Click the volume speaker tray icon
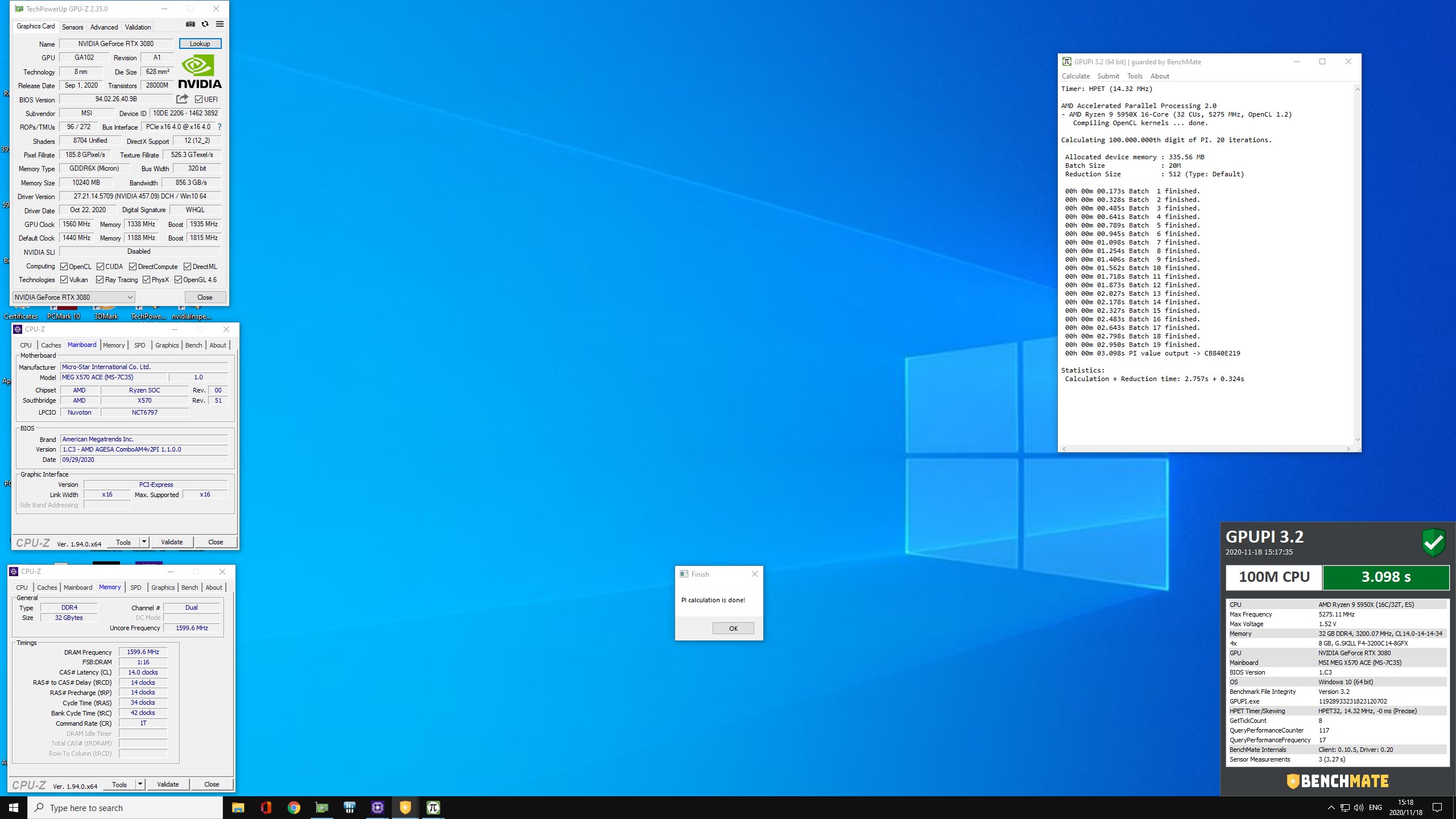The width and height of the screenshot is (1456, 819). tap(1359, 808)
